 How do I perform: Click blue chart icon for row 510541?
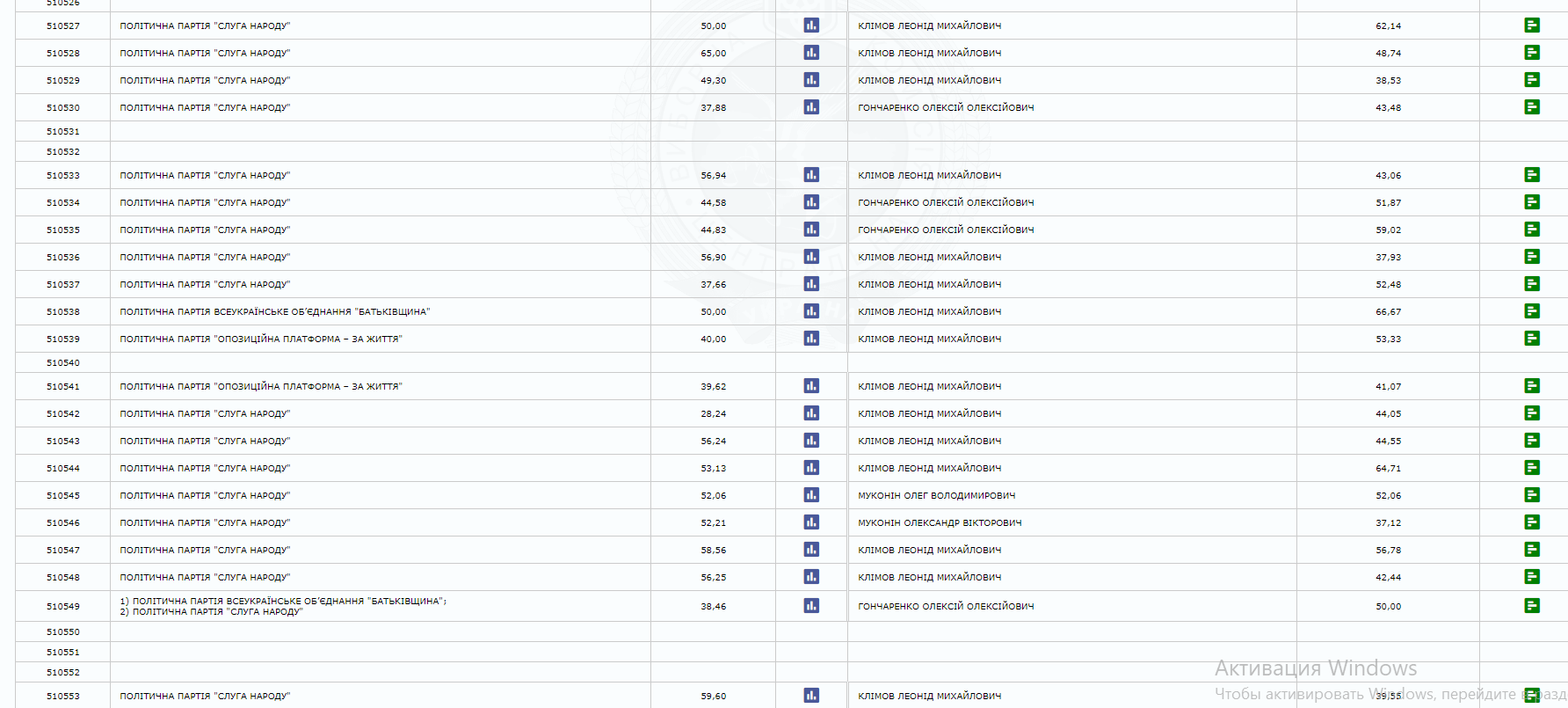(x=811, y=386)
